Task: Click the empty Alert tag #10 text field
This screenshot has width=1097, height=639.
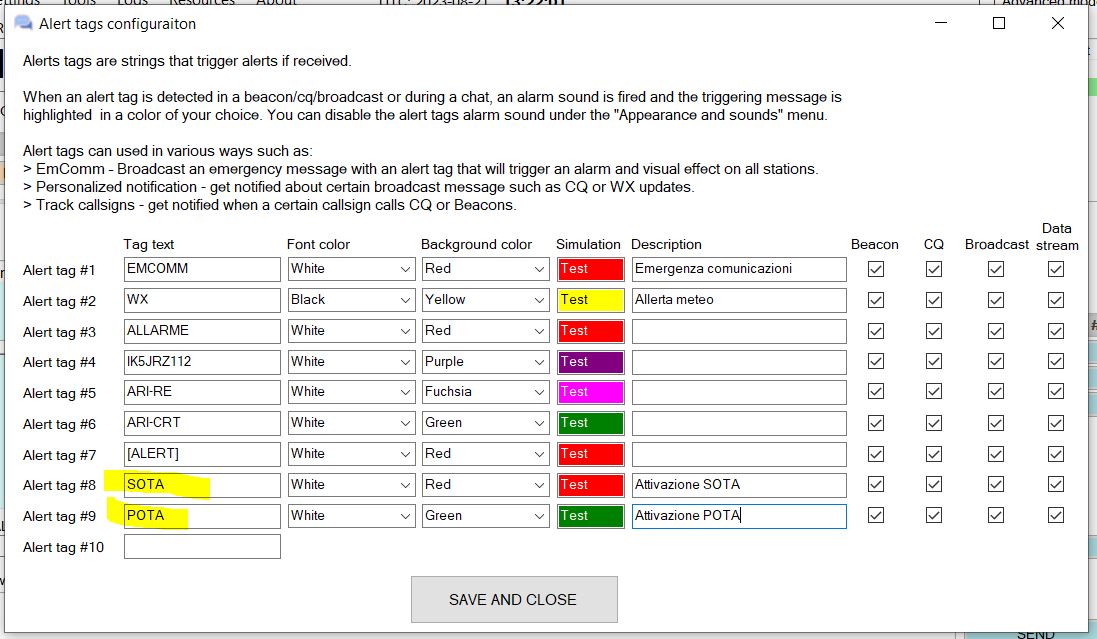Action: tap(202, 547)
